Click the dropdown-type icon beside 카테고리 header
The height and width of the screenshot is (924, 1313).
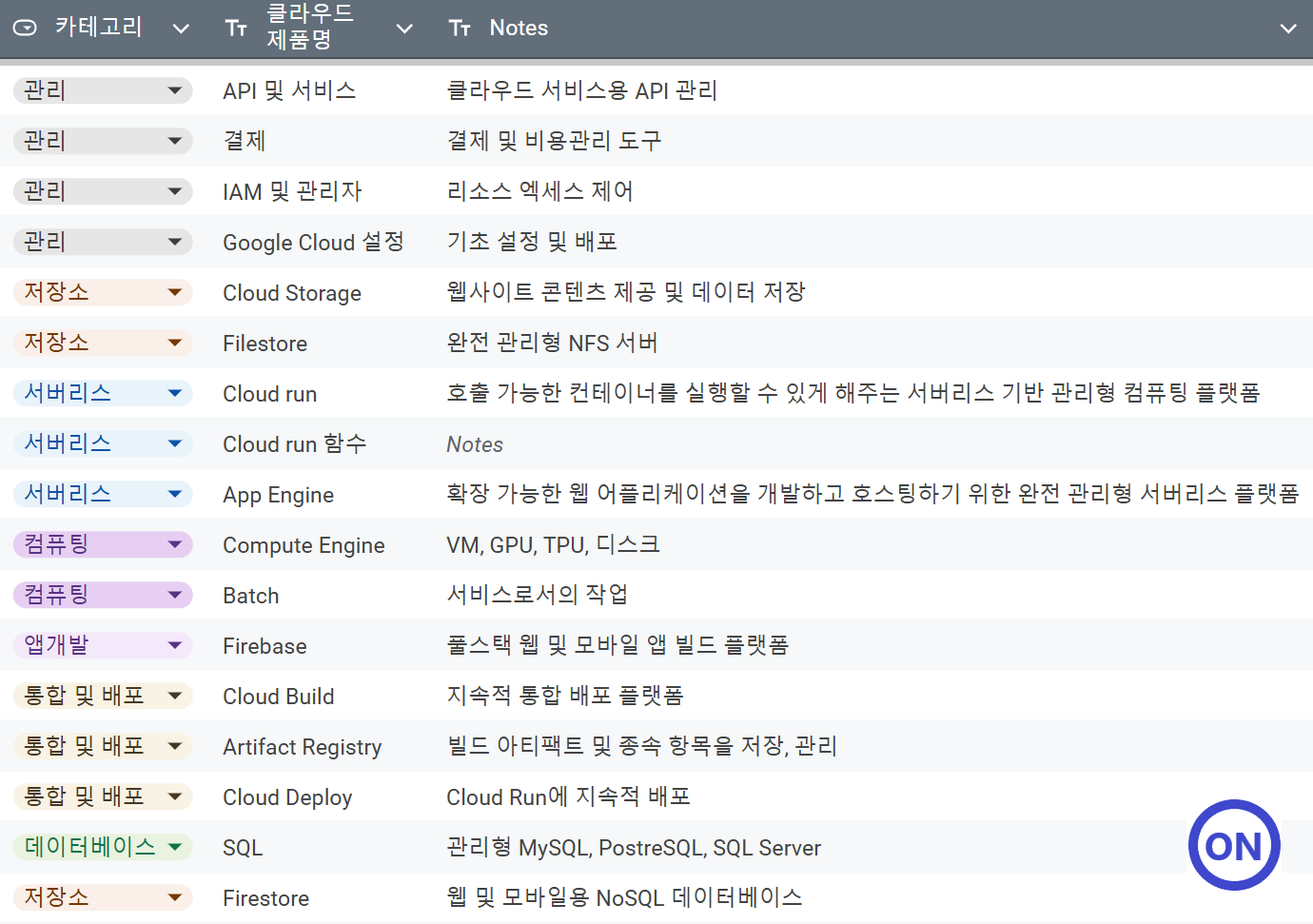[25, 28]
